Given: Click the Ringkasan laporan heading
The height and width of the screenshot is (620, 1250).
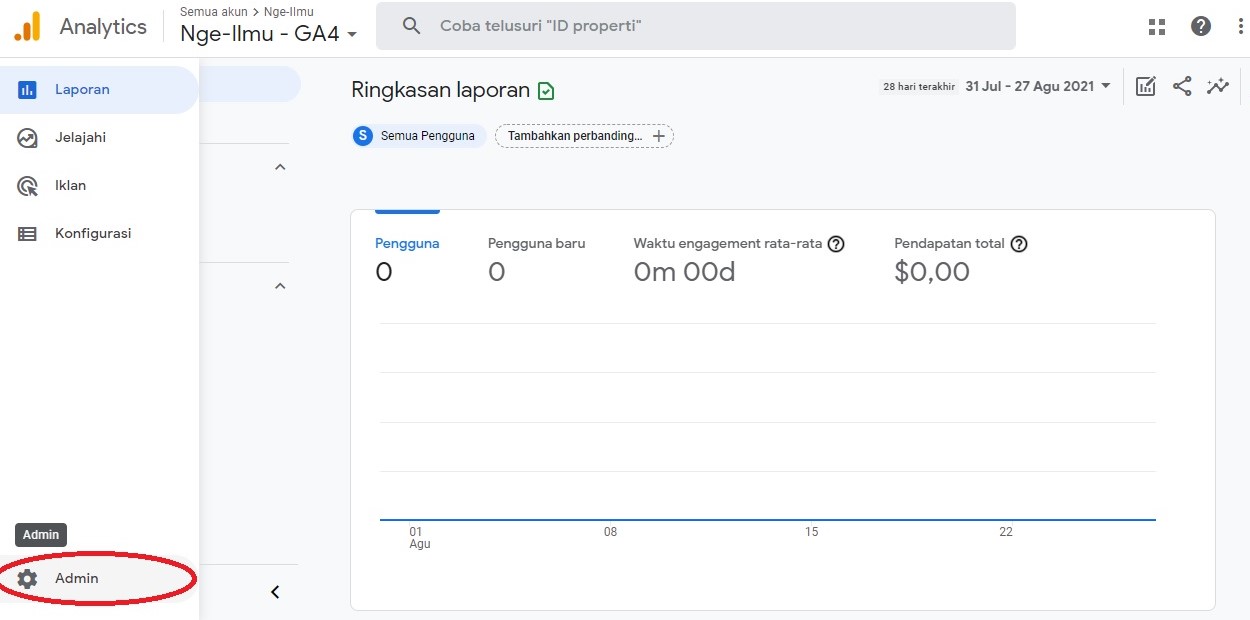Looking at the screenshot, I should 440,90.
